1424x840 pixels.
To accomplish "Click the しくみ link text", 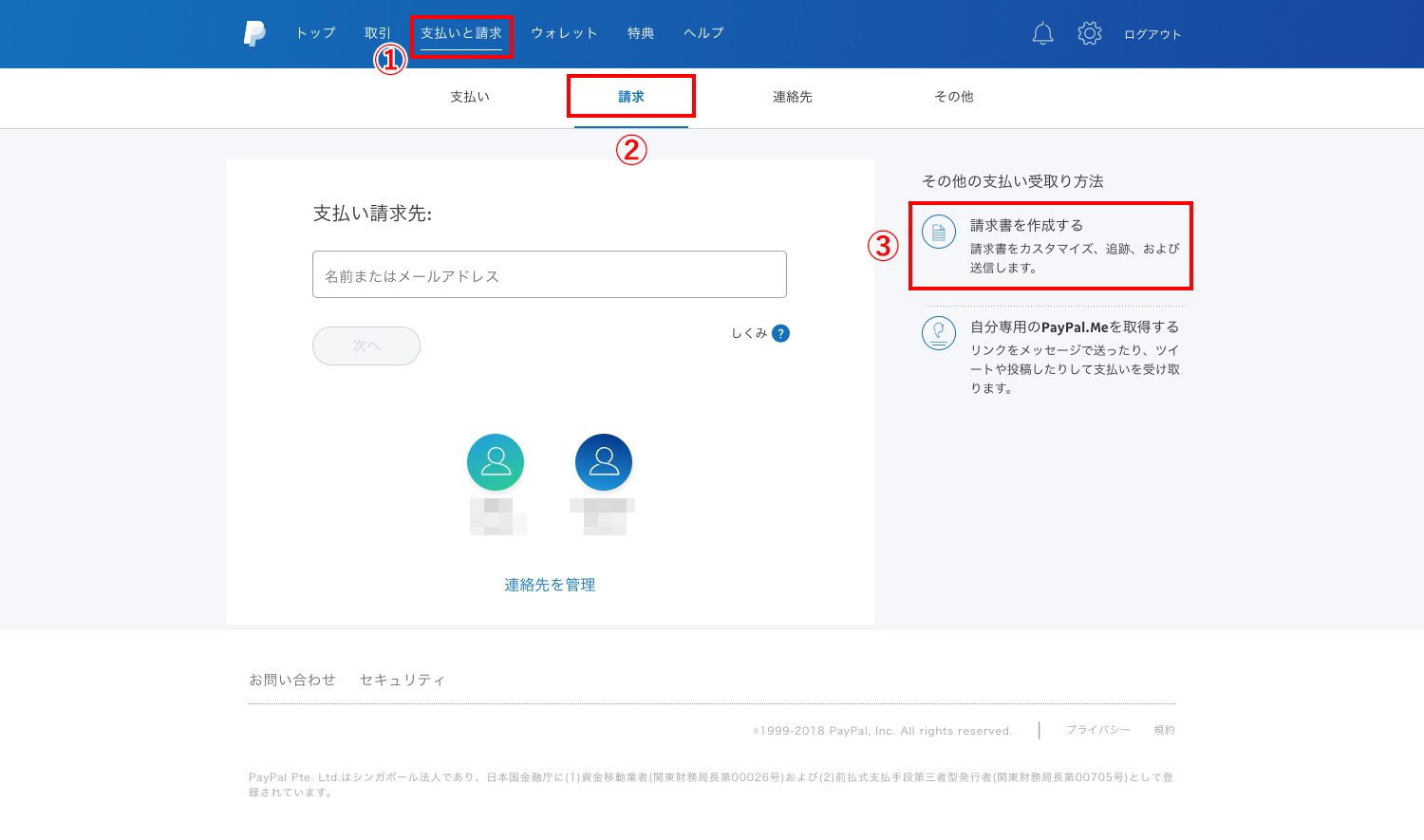I will [x=749, y=333].
